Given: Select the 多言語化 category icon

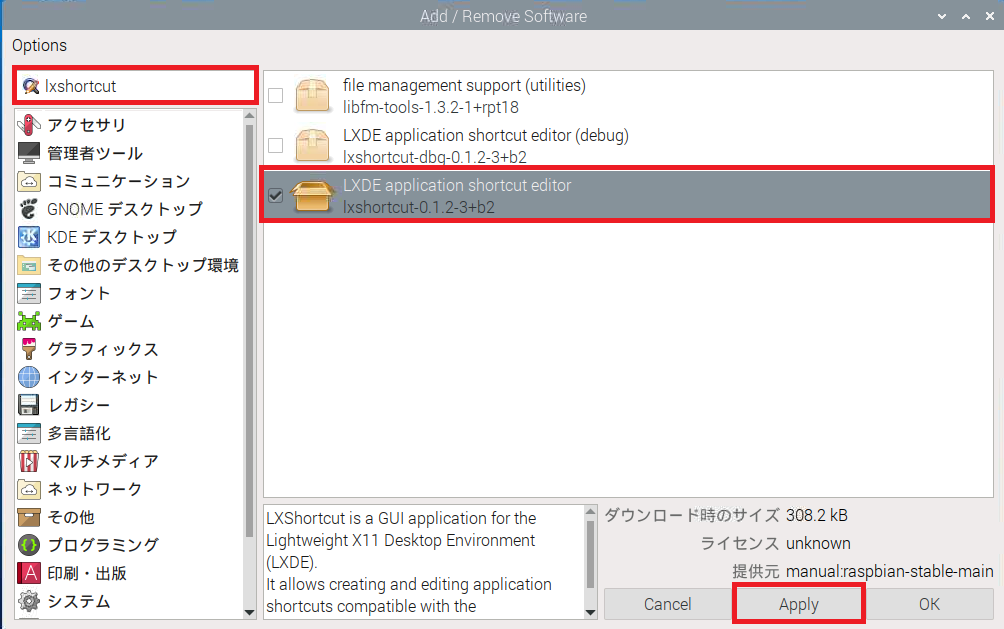Looking at the screenshot, I should click(29, 433).
